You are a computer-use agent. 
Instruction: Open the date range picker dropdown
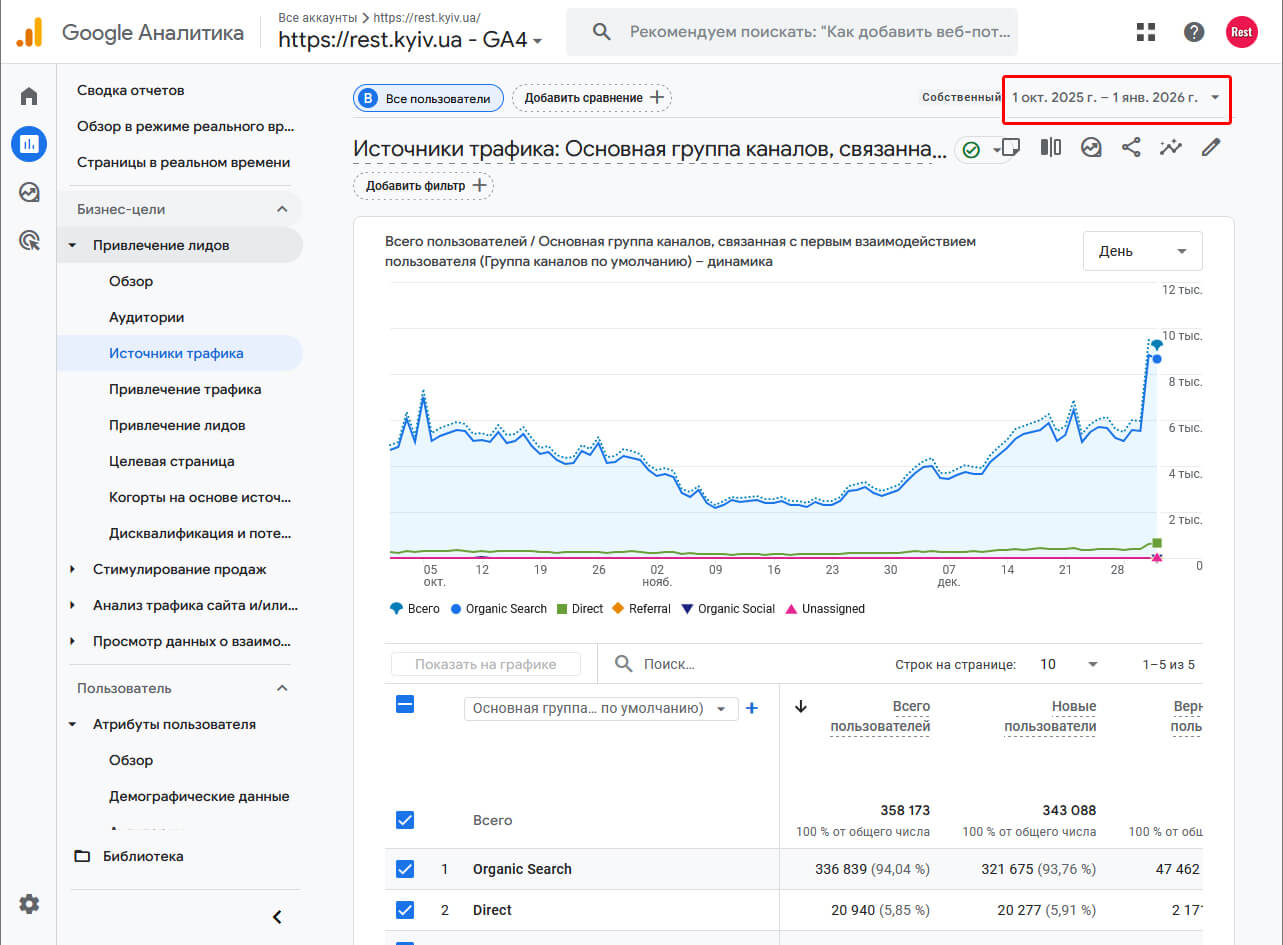click(1116, 98)
